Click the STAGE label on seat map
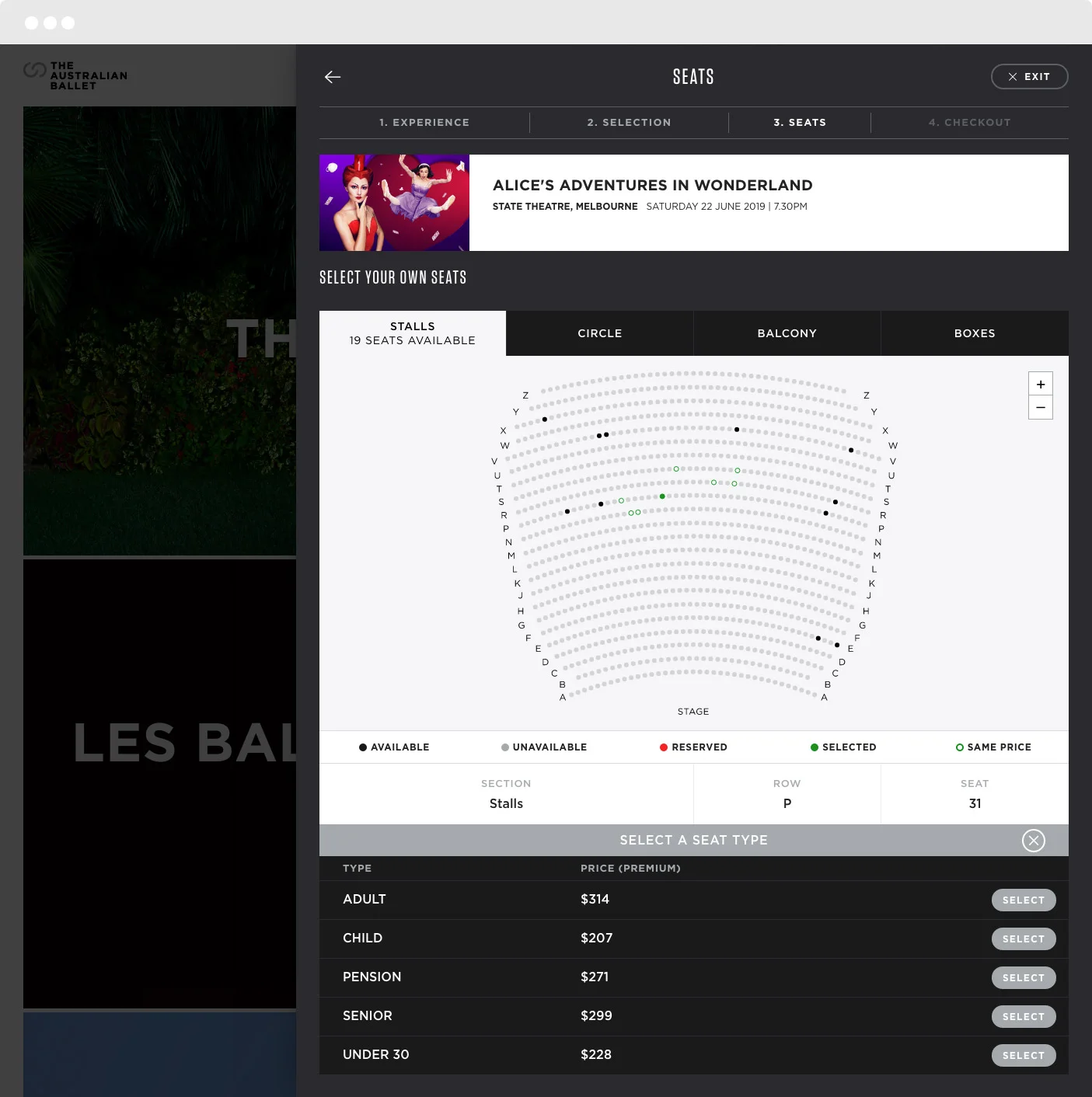 (x=693, y=712)
